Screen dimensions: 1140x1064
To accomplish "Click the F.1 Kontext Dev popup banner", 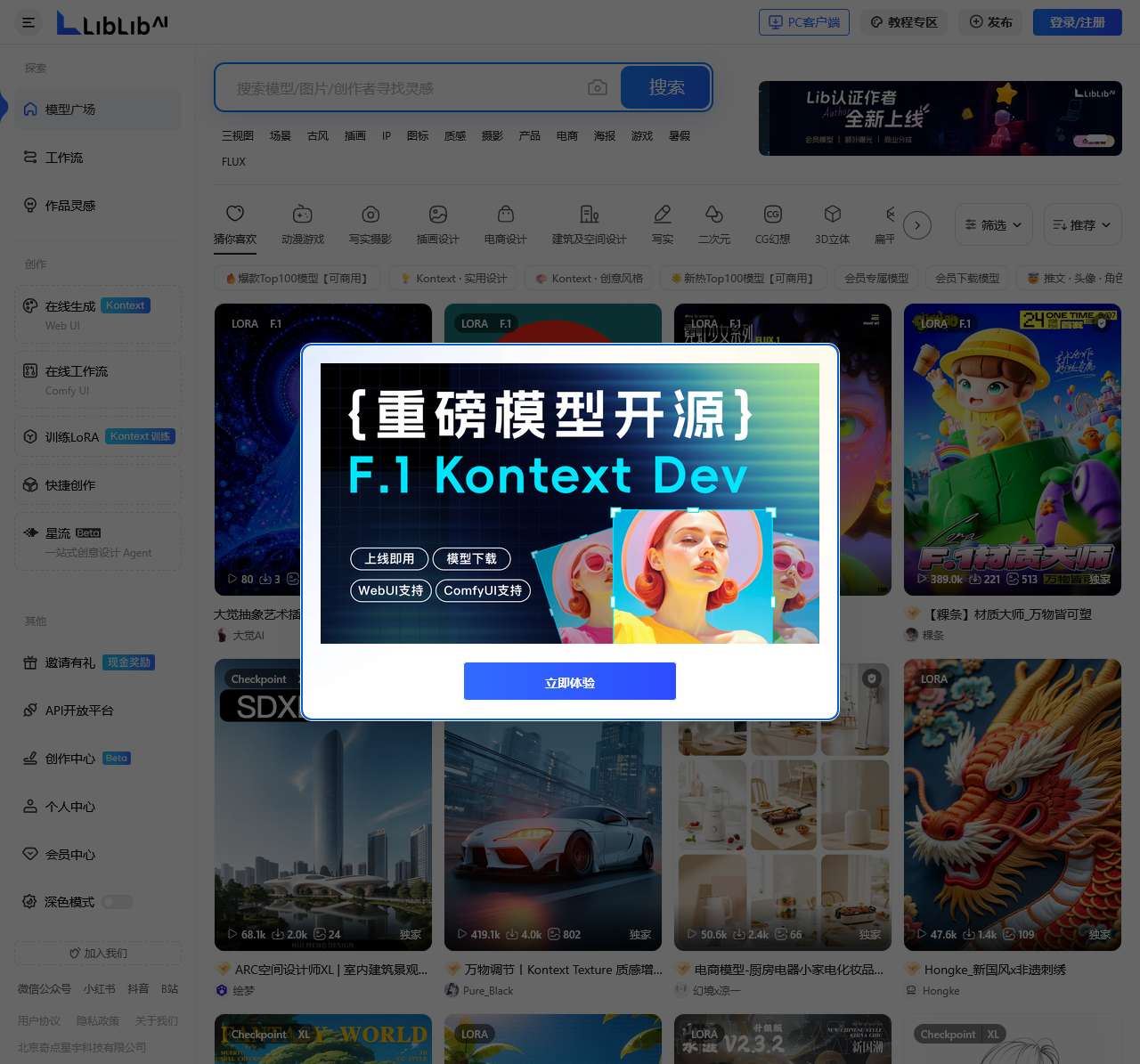I will click(570, 503).
